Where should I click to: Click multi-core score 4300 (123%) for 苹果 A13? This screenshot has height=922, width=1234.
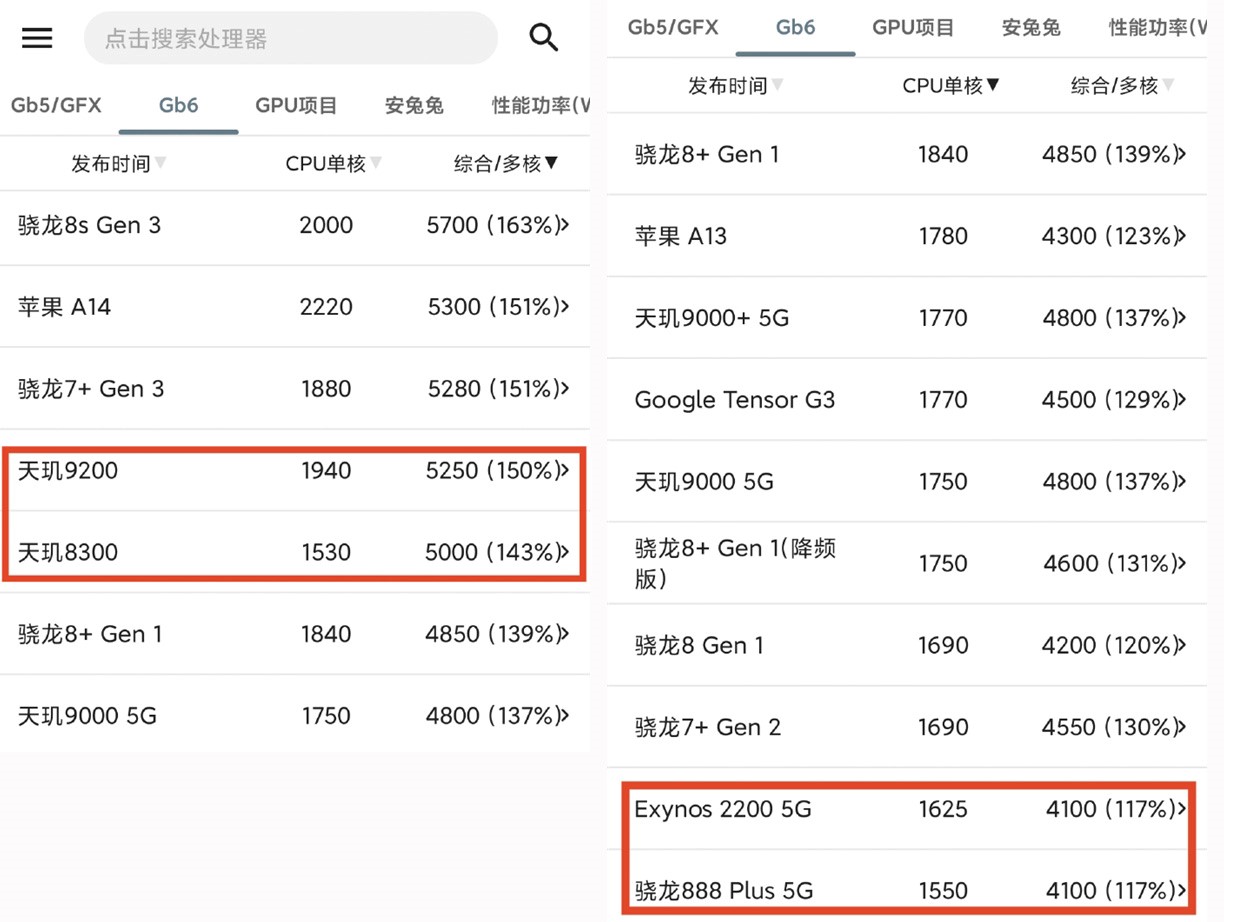click(x=1109, y=236)
